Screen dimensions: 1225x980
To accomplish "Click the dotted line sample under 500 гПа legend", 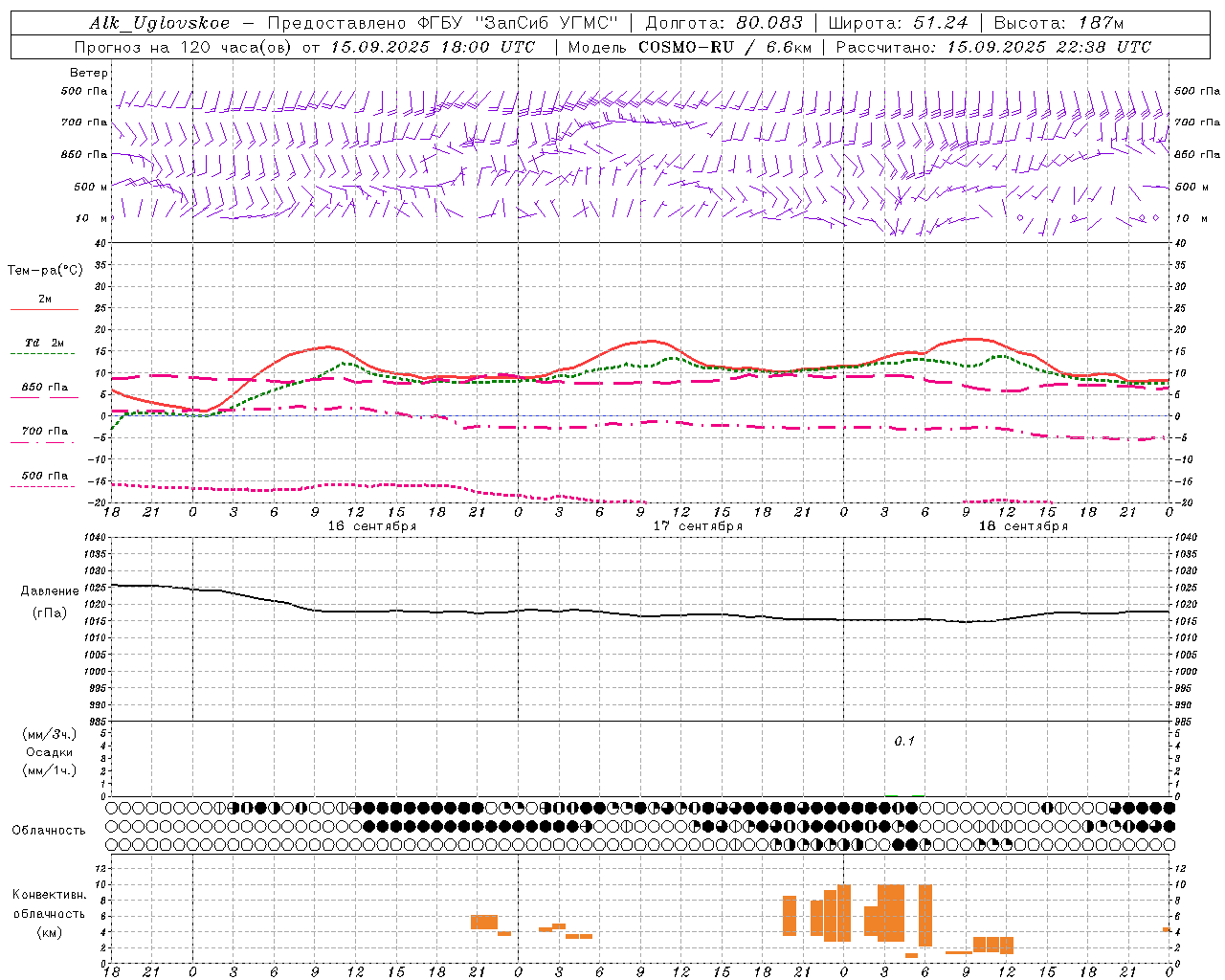I will 42,487.
